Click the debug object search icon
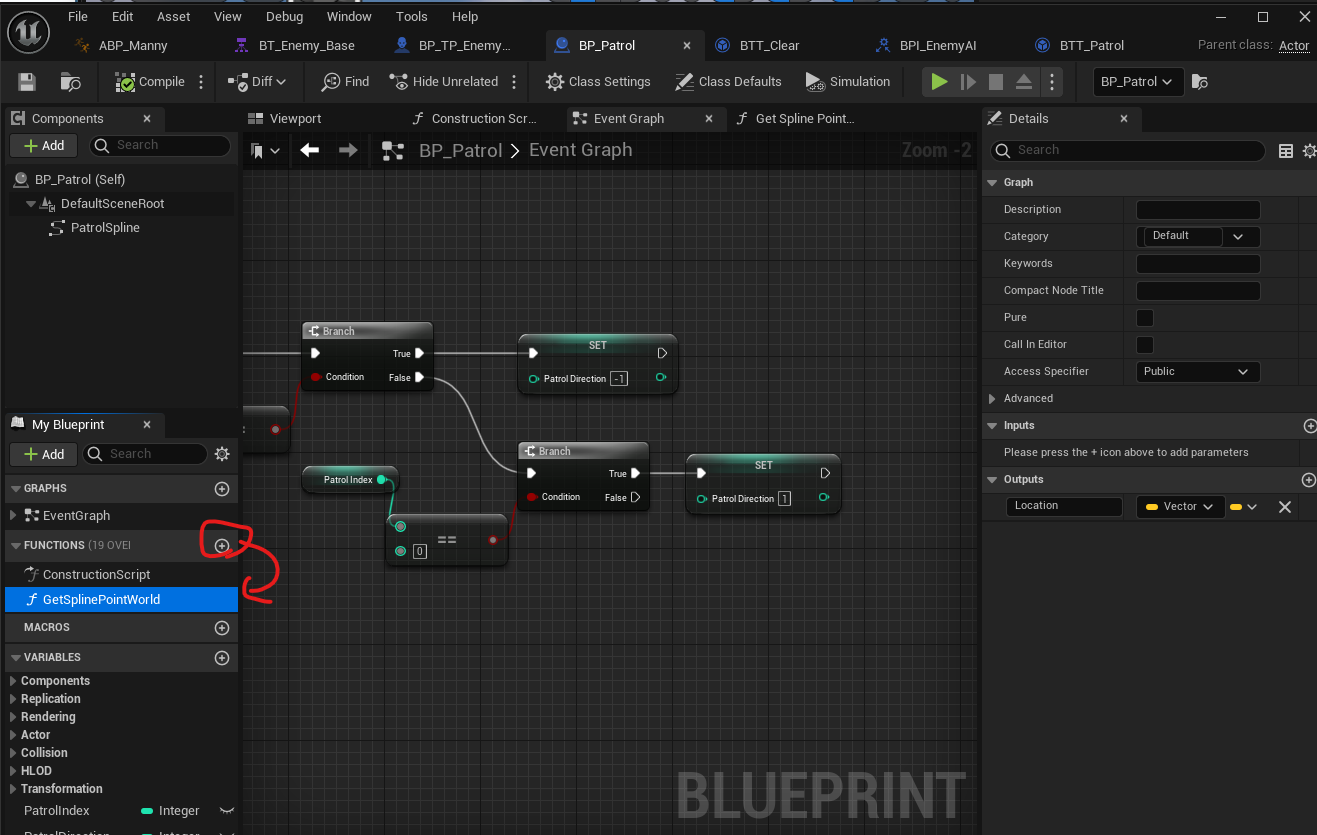This screenshot has width=1317, height=835. pos(1202,82)
